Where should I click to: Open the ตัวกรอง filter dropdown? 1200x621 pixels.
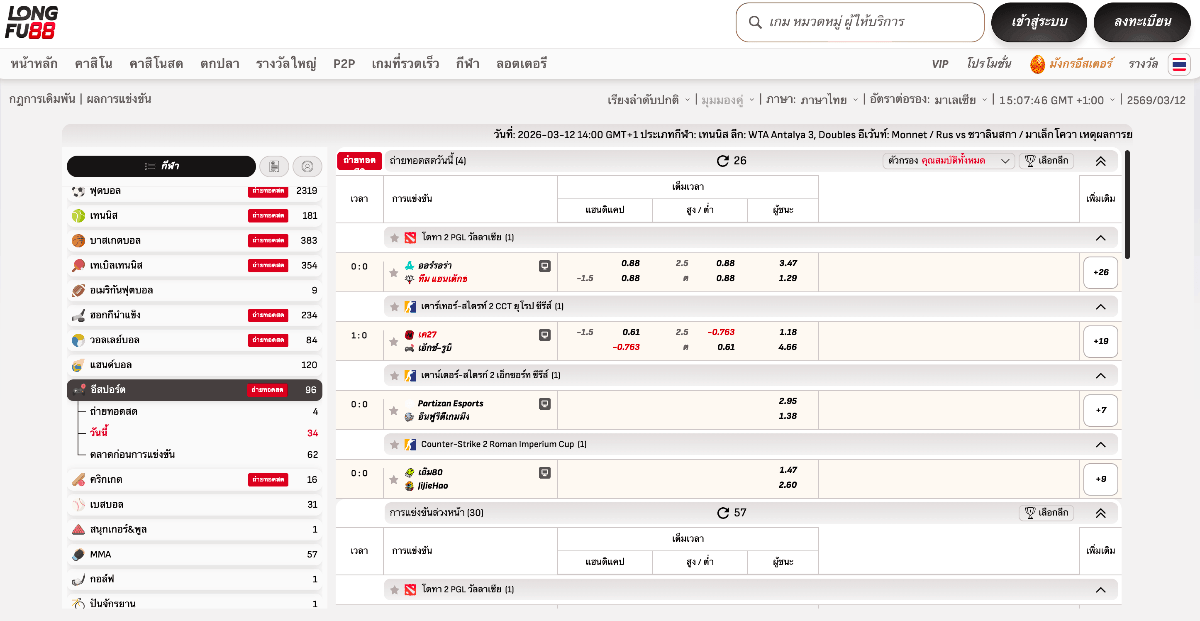[x=950, y=161]
